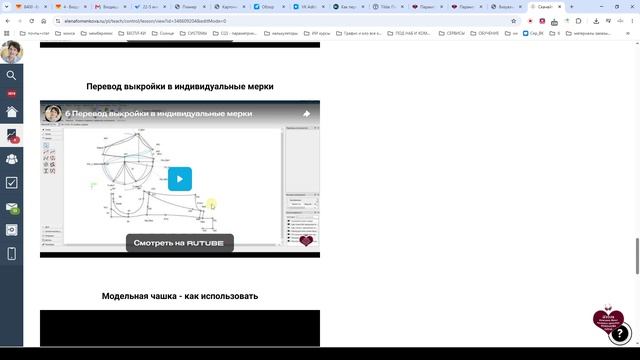This screenshot has height=360, width=640.
Task: Open the 'СИСТЕМЫ' bookmark folder
Action: 194,33
